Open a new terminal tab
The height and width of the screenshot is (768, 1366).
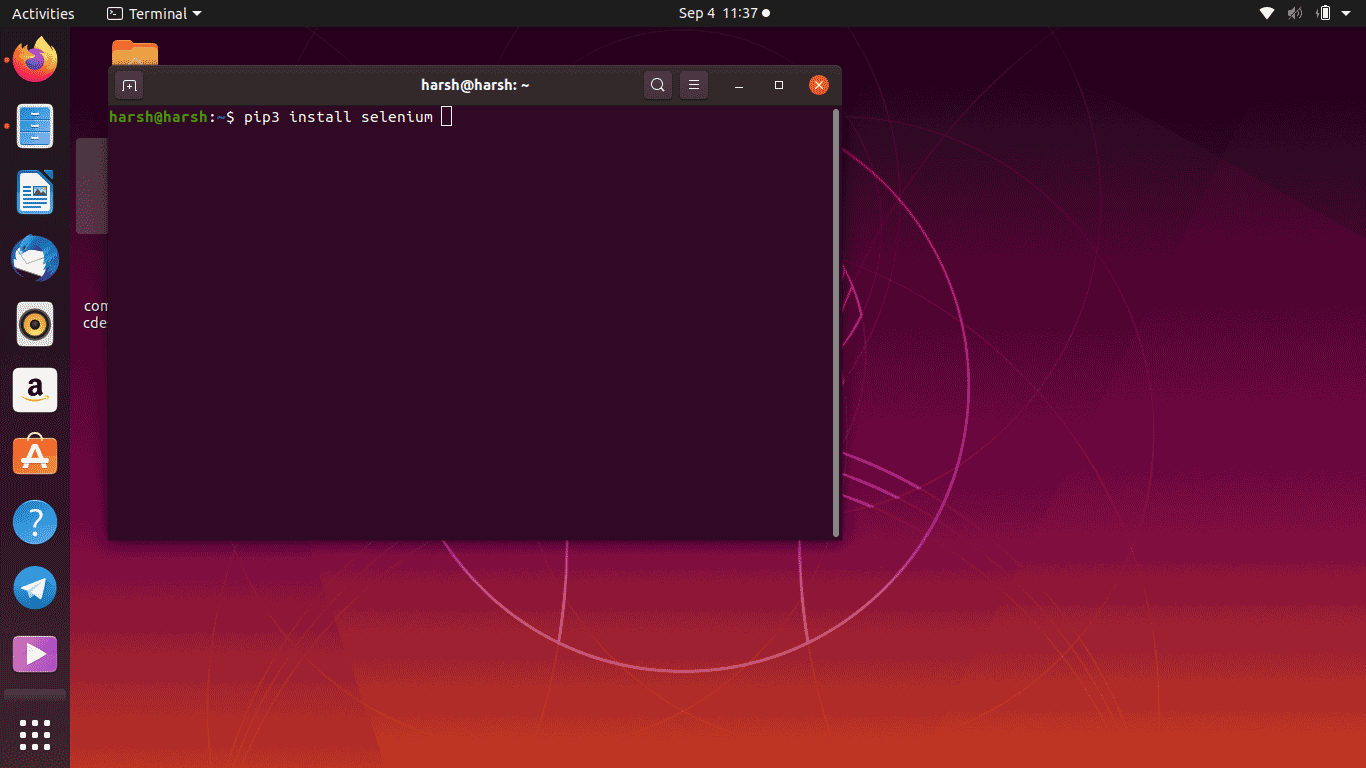coord(129,86)
